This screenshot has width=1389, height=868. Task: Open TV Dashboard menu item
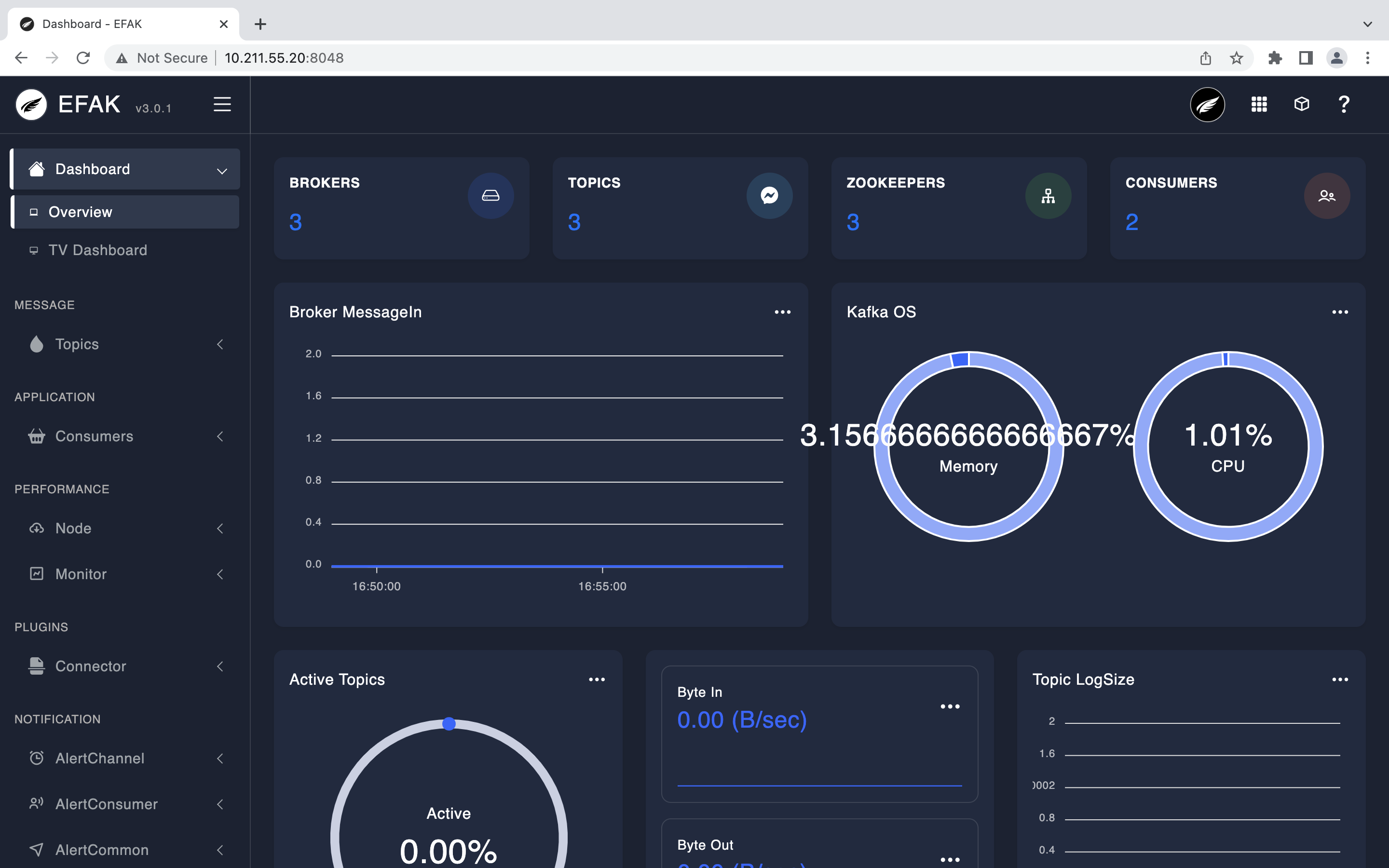click(97, 250)
